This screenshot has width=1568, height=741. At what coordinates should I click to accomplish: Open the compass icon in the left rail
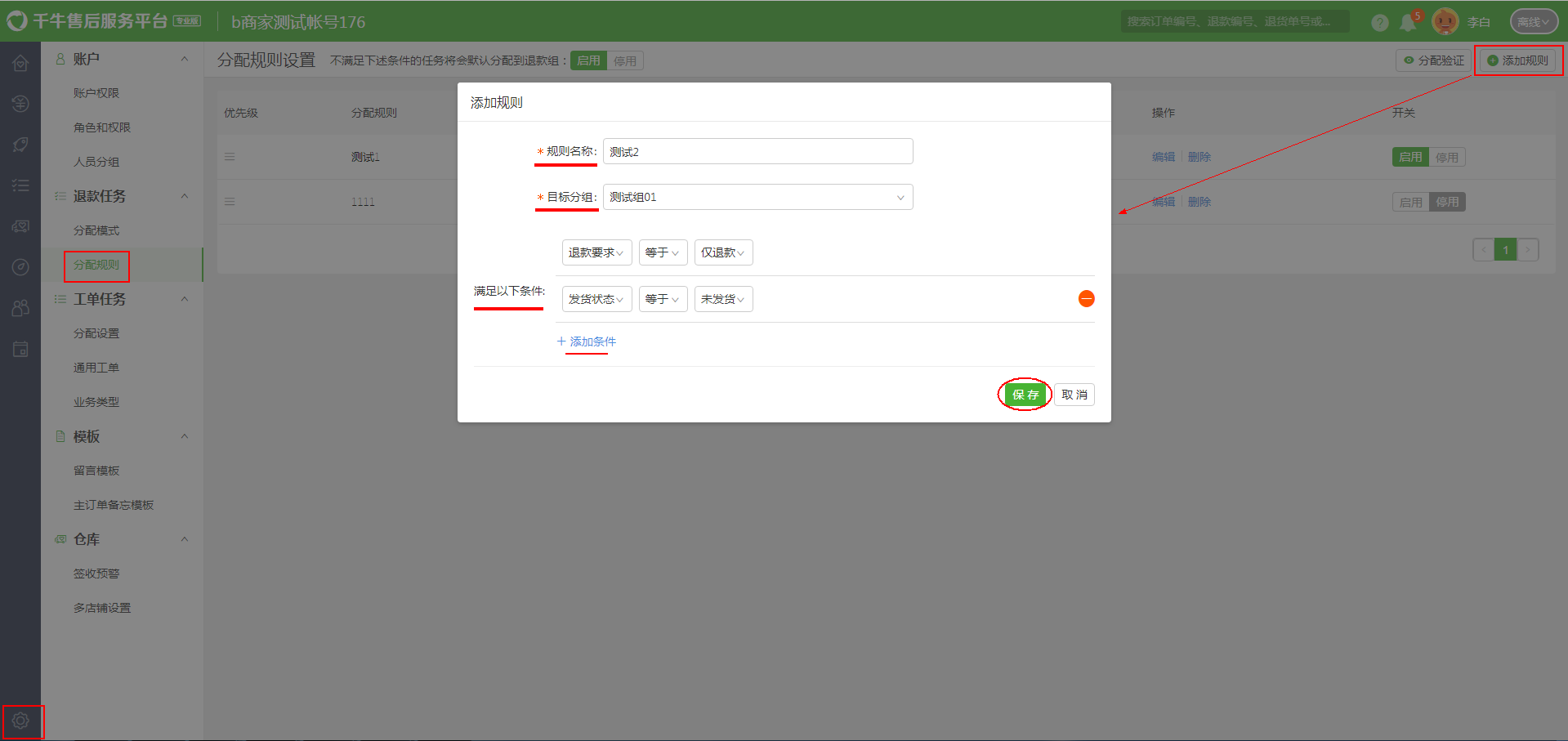click(x=20, y=267)
